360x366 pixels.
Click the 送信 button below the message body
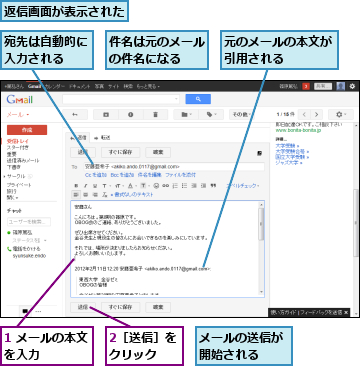[x=83, y=307]
